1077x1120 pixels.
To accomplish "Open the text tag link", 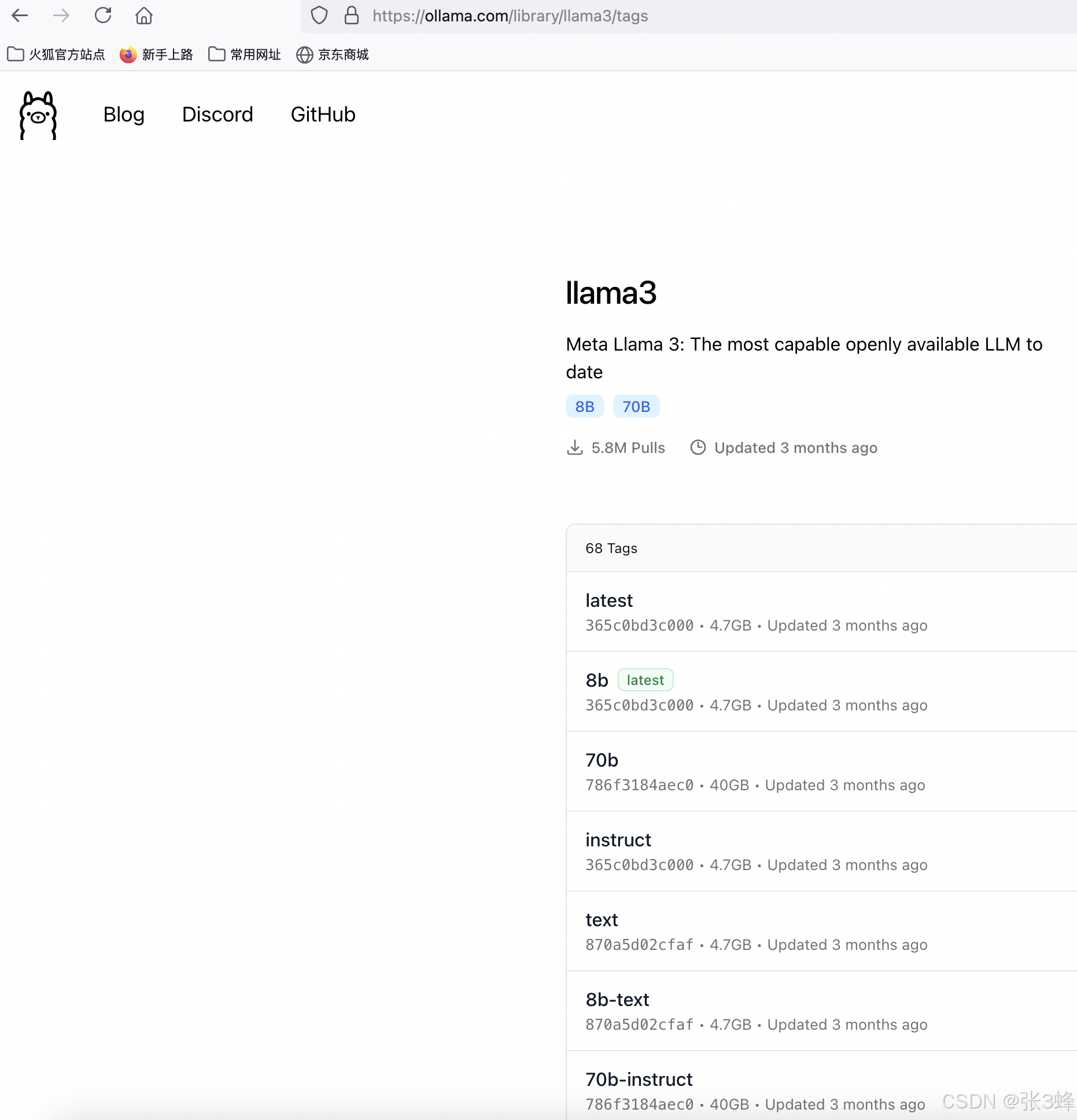I will (602, 920).
